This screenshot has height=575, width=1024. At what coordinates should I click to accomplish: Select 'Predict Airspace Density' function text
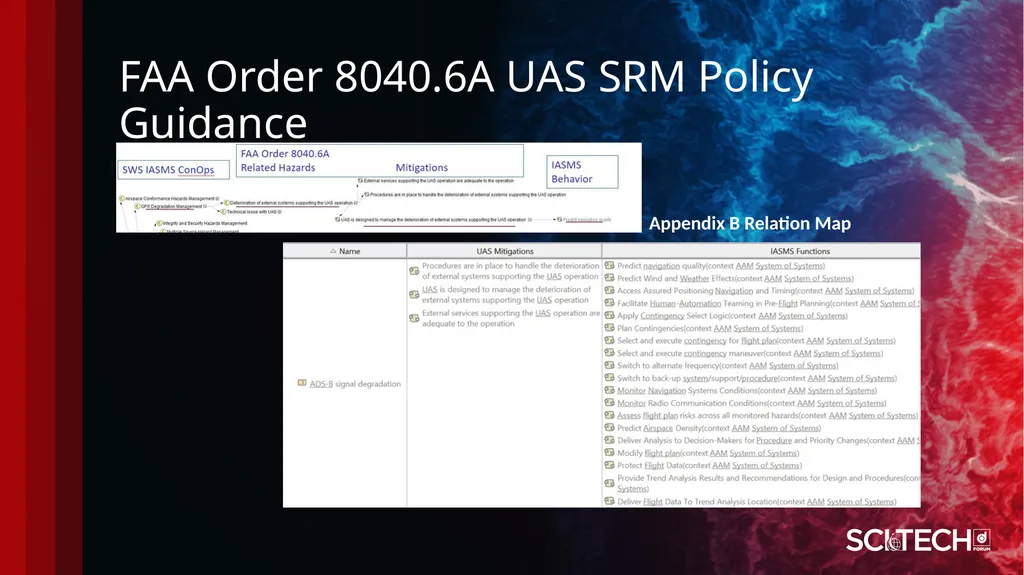660,428
